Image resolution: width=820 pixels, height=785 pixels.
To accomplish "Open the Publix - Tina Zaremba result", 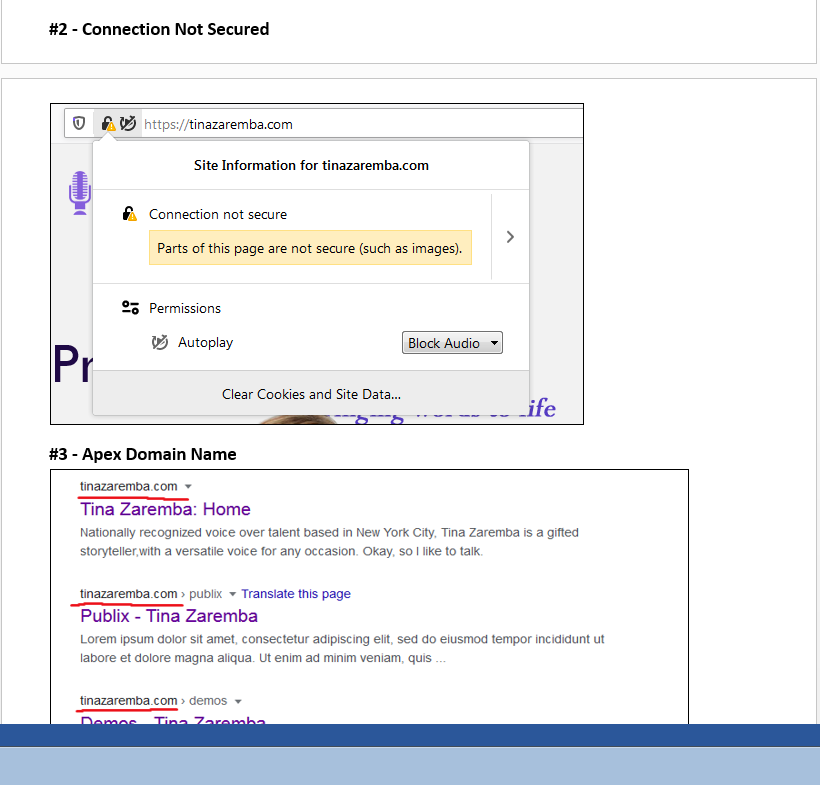I will tap(168, 616).
